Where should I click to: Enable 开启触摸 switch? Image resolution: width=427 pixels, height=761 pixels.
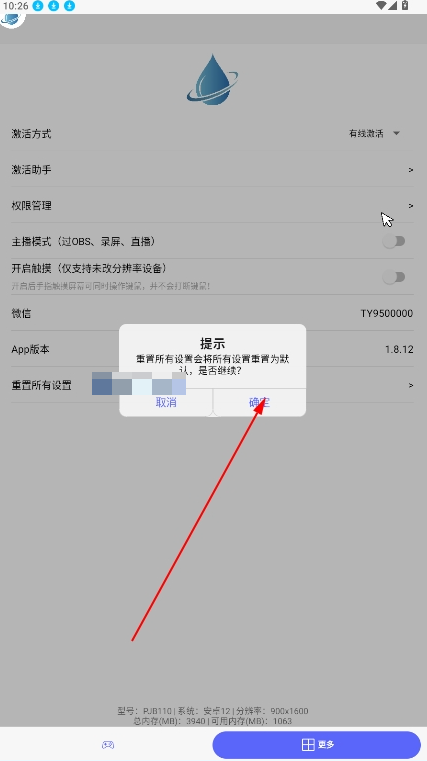[x=394, y=277]
